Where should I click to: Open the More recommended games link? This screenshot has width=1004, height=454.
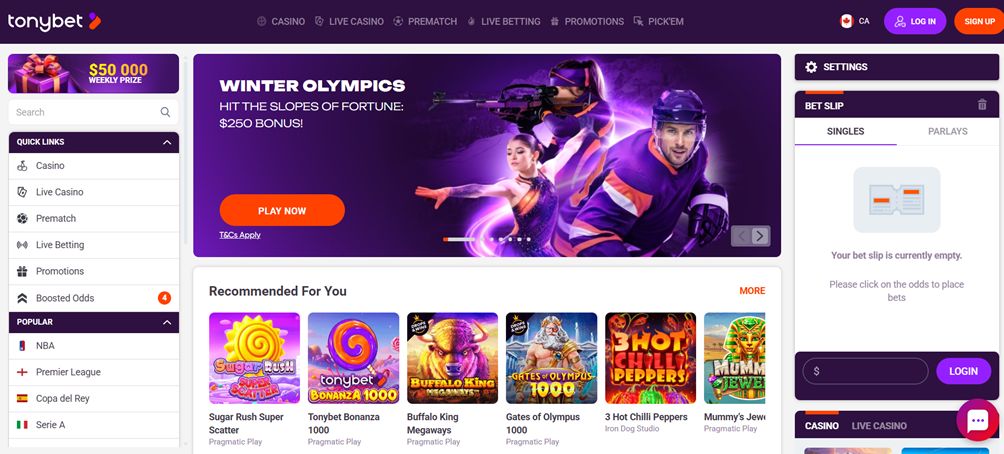[x=752, y=291]
